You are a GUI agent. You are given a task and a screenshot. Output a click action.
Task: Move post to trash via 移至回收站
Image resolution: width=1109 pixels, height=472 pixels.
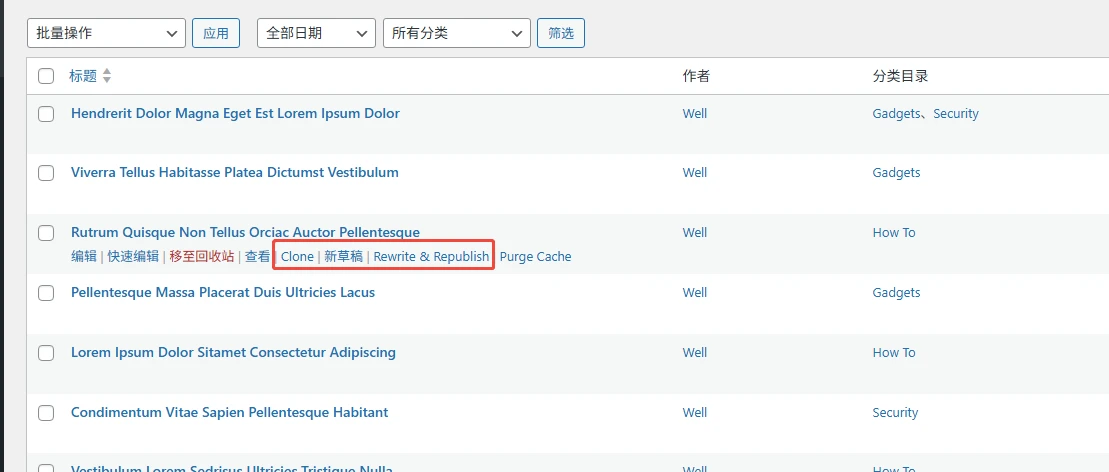(x=201, y=257)
